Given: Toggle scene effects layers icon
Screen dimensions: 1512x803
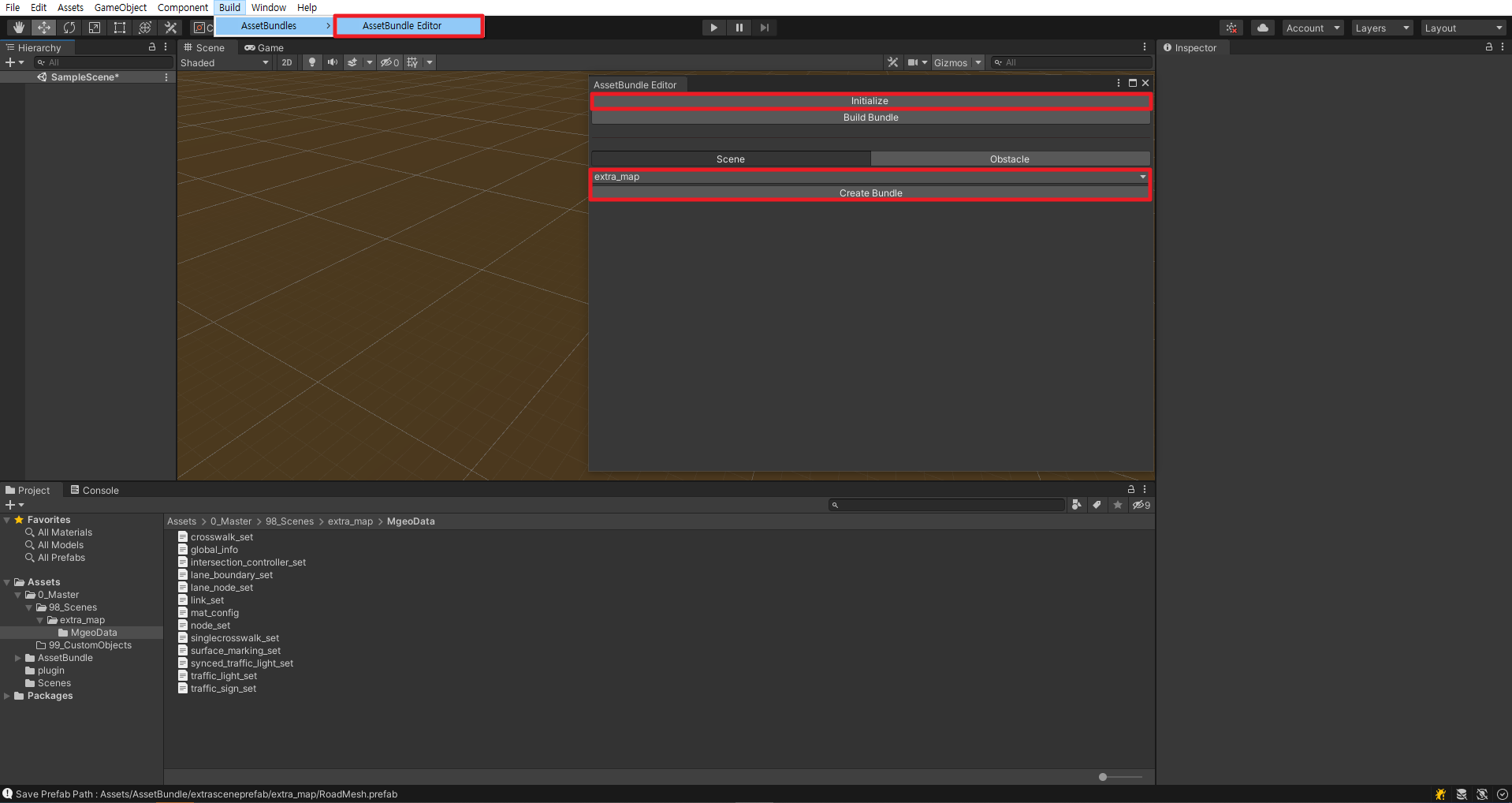Looking at the screenshot, I should (x=352, y=62).
